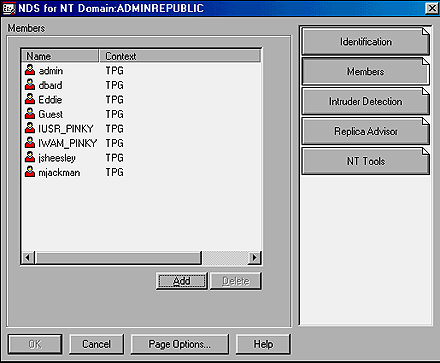Open the Identification page tab
Screen dimensions: 440x363
click(x=366, y=42)
